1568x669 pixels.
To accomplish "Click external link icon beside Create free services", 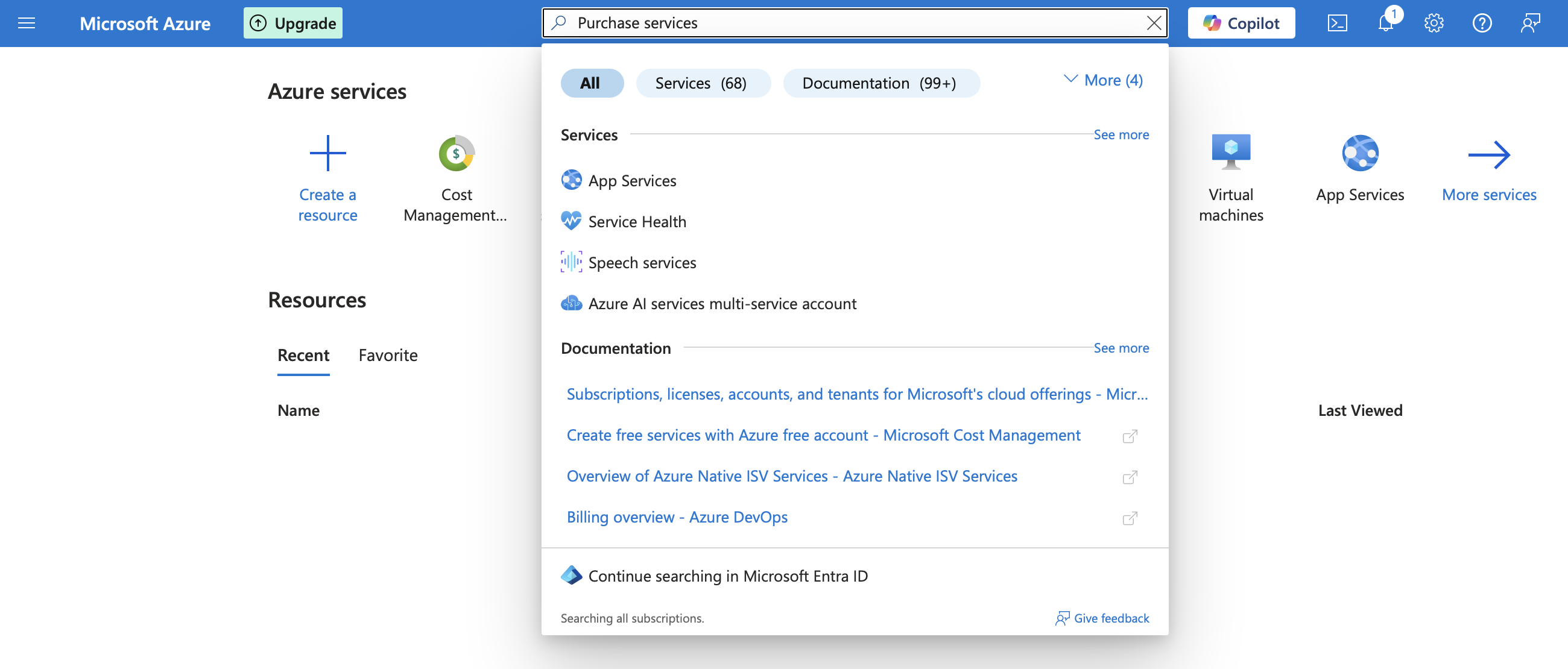I will coord(1130,436).
